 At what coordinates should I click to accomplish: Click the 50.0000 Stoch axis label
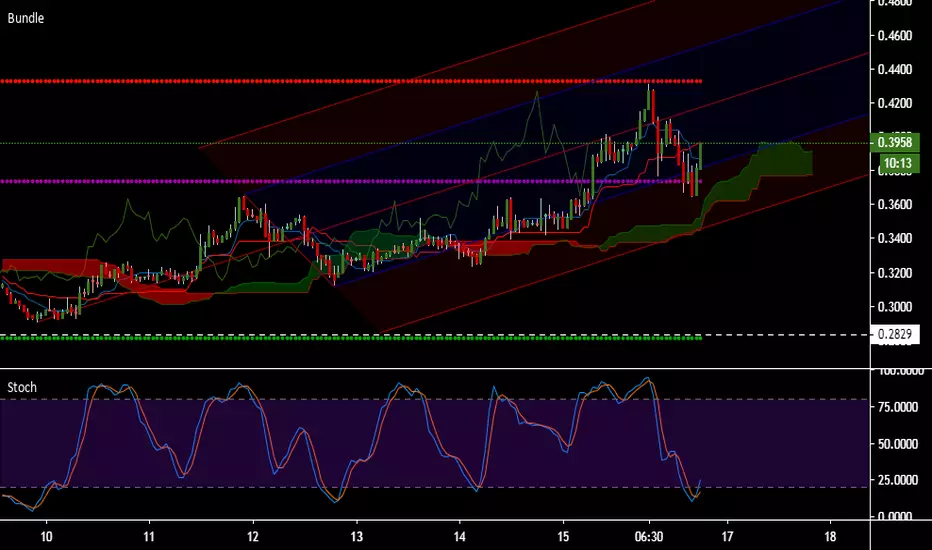(x=898, y=444)
